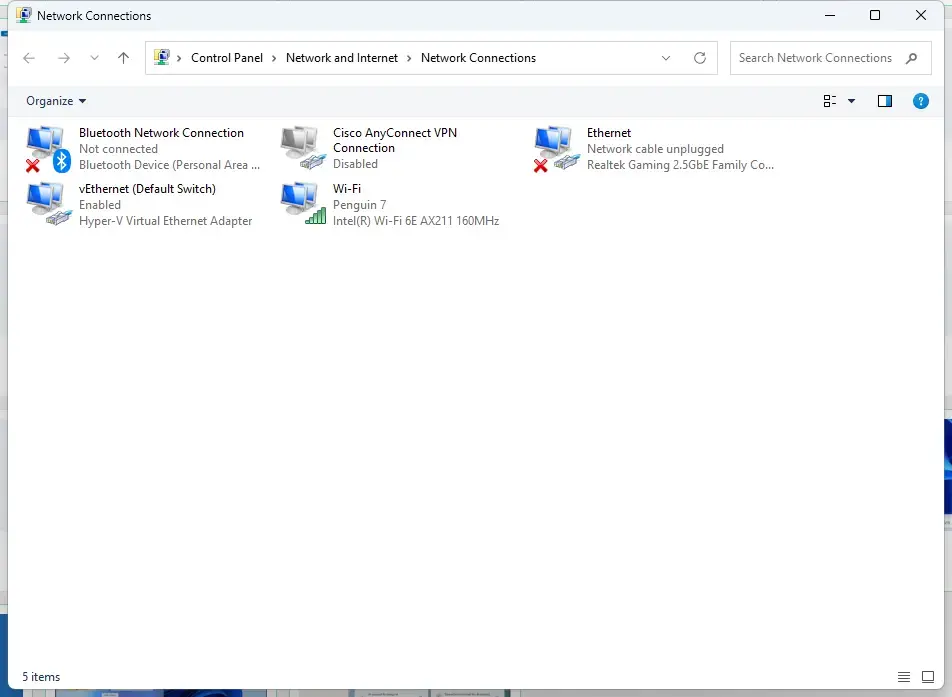Go up one level with up arrow
Viewport: 952px width, 697px height.
click(x=123, y=58)
